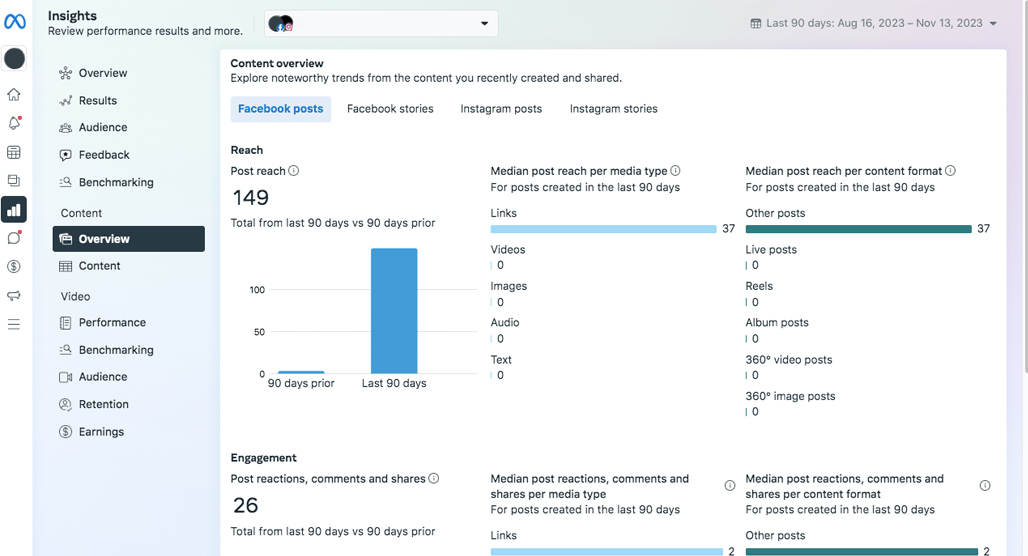Click the account dropdown caret arrow
Screen dimensions: 1028x556
[x=484, y=24]
